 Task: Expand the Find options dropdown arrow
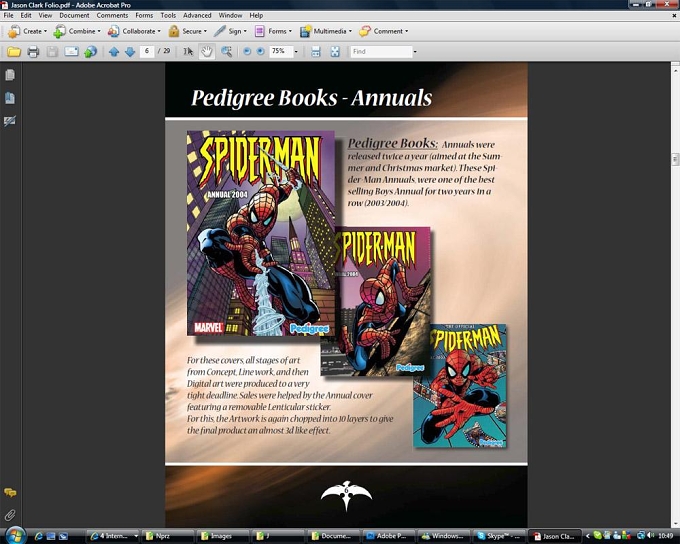pyautogui.click(x=415, y=52)
